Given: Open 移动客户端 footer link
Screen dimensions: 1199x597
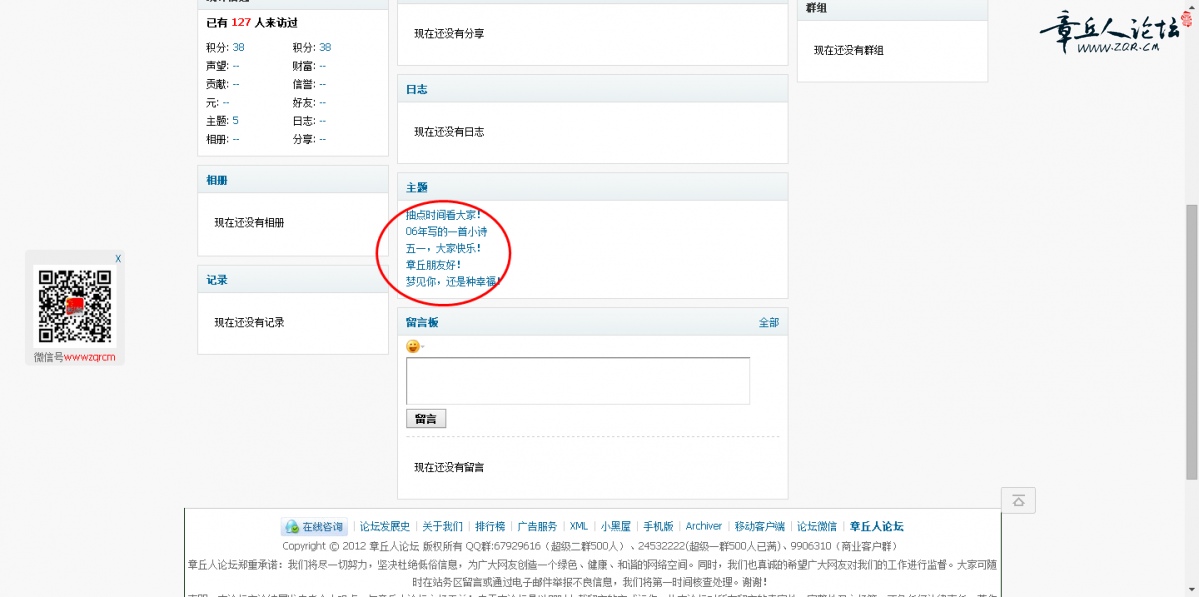Looking at the screenshot, I should tap(760, 527).
